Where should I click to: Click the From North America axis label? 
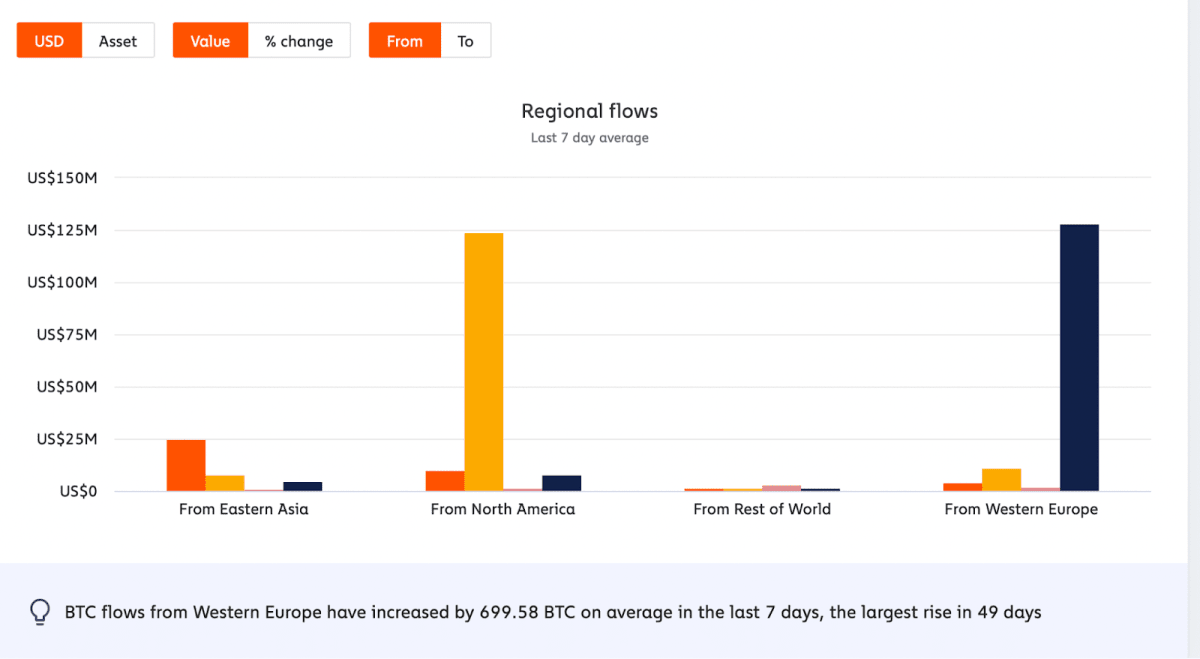click(502, 509)
